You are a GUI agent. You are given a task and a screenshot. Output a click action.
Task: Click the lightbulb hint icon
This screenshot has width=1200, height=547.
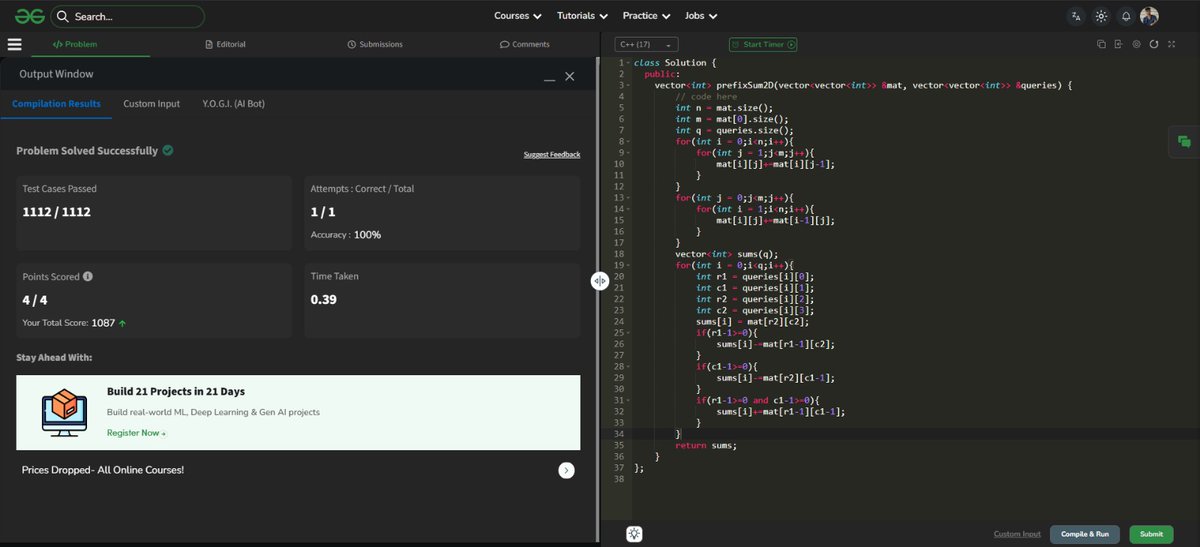634,534
